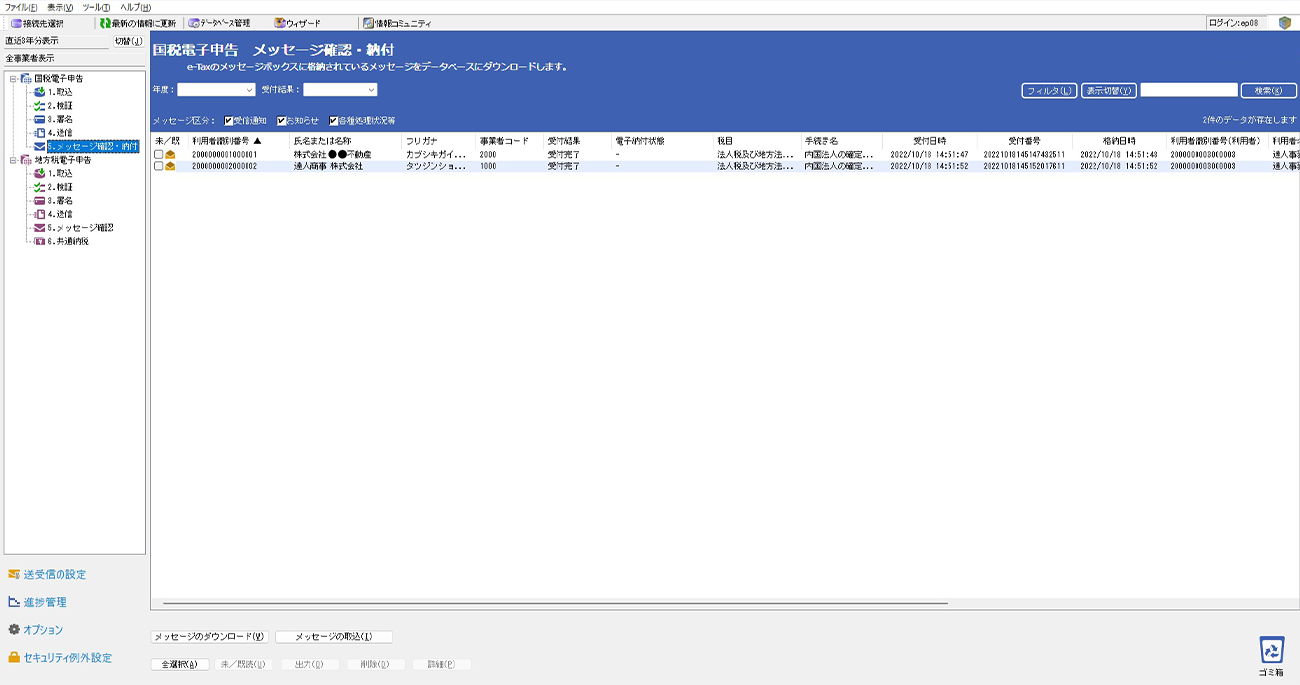Uncheck the 受信通知 checkbox

coord(229,120)
